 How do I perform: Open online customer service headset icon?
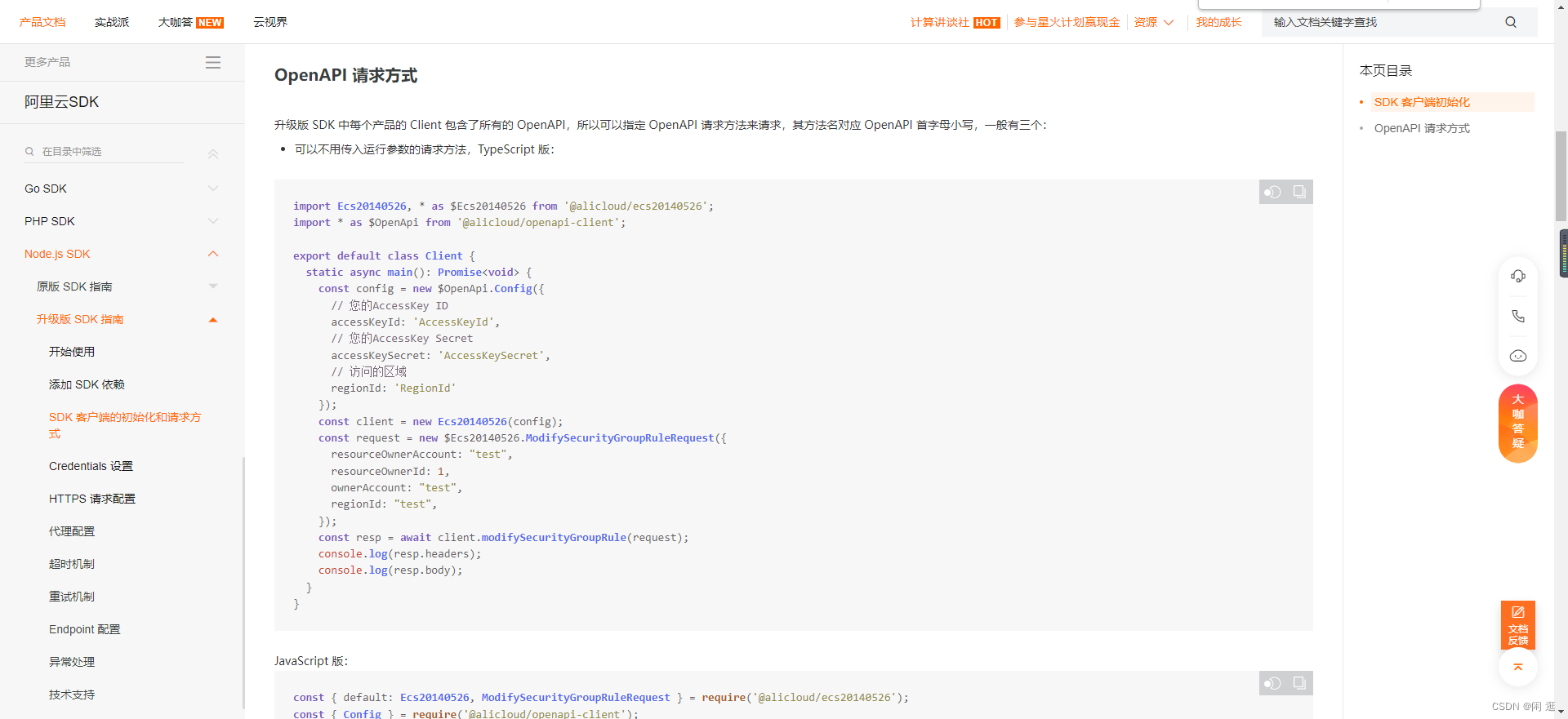tap(1518, 276)
